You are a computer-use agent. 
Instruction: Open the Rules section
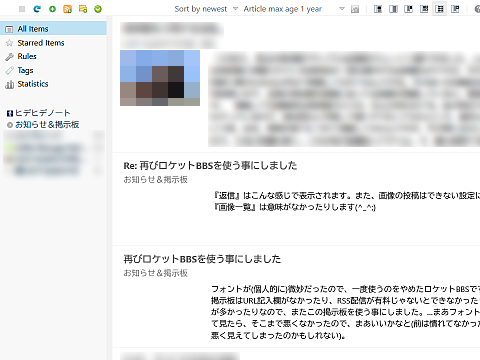[x=27, y=56]
